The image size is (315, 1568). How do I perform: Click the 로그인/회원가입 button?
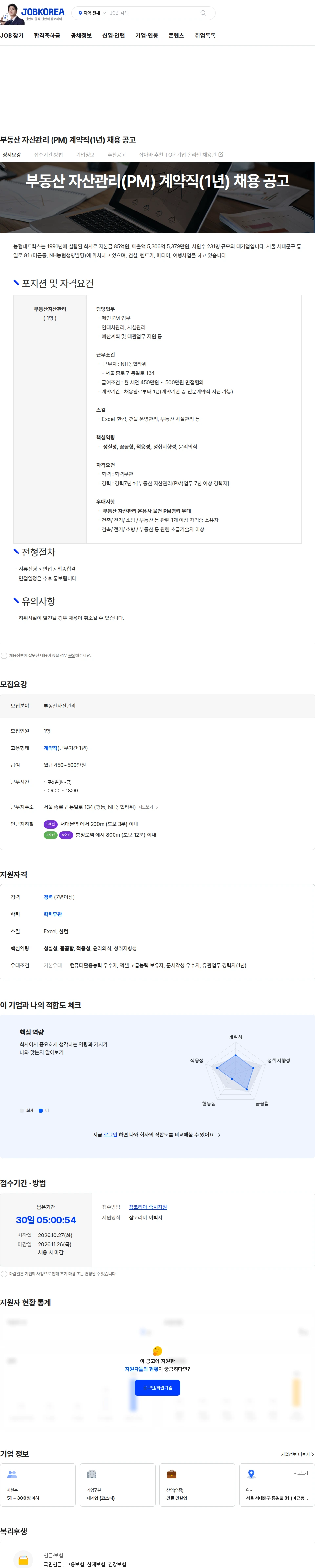pos(157,1387)
